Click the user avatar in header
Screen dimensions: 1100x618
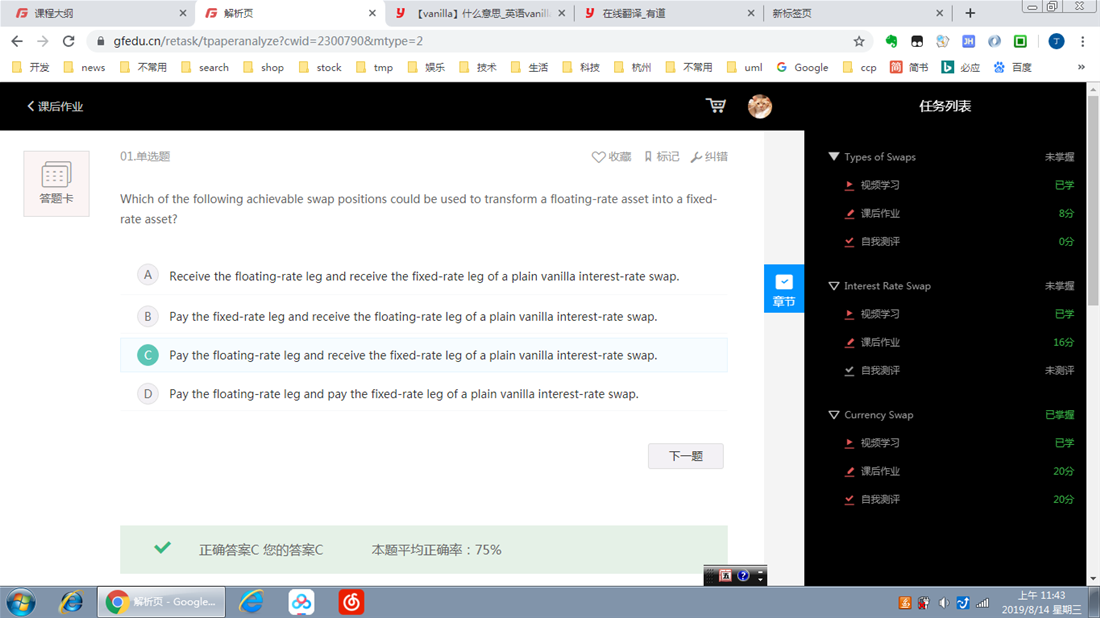[x=760, y=106]
